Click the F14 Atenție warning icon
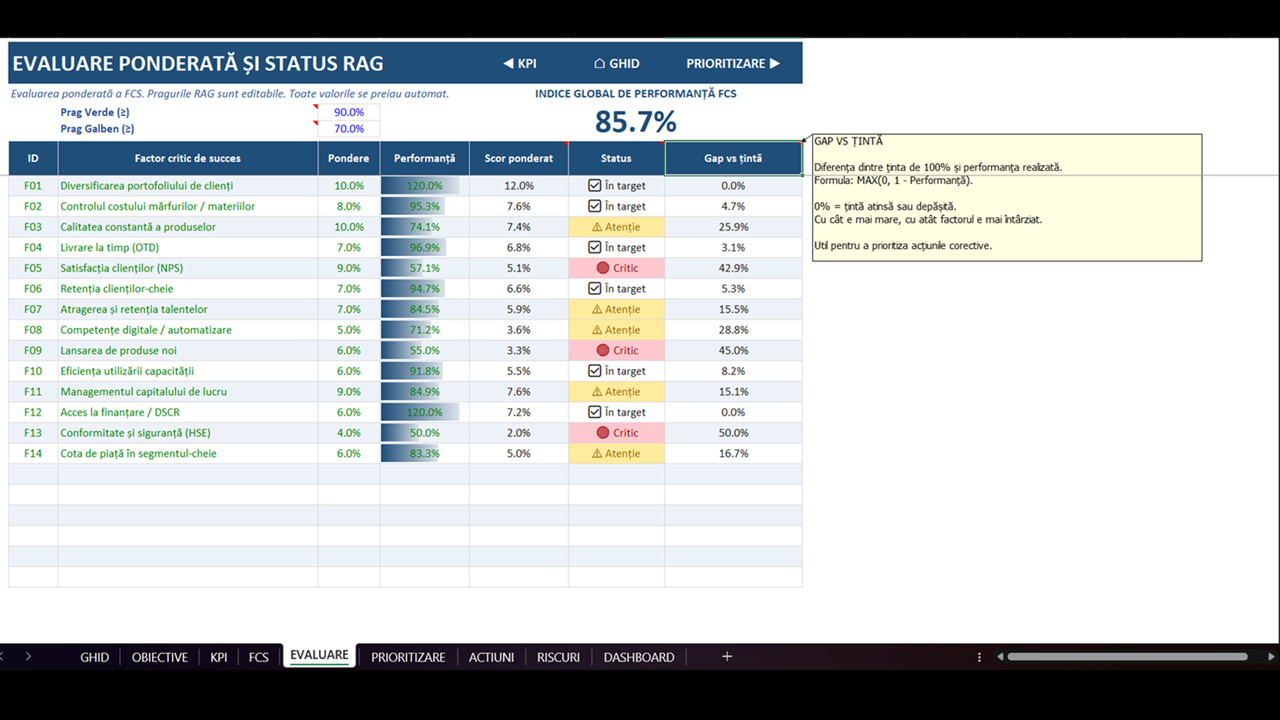This screenshot has height=720, width=1280. click(597, 454)
